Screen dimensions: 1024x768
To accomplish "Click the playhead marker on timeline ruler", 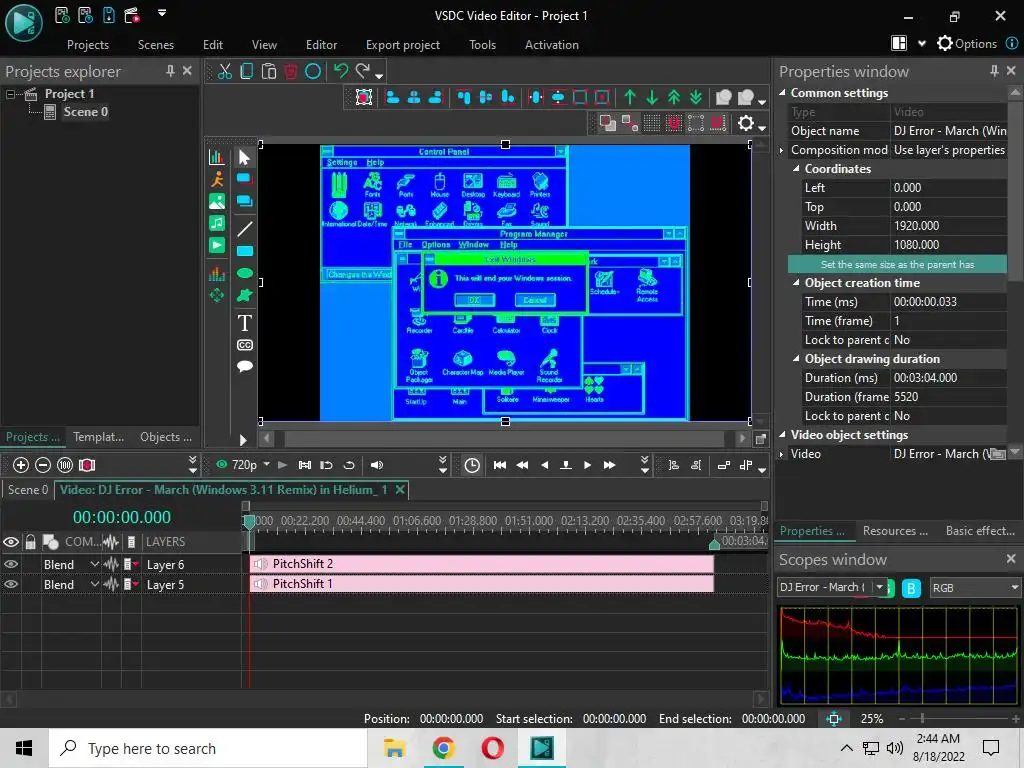I will (x=249, y=522).
